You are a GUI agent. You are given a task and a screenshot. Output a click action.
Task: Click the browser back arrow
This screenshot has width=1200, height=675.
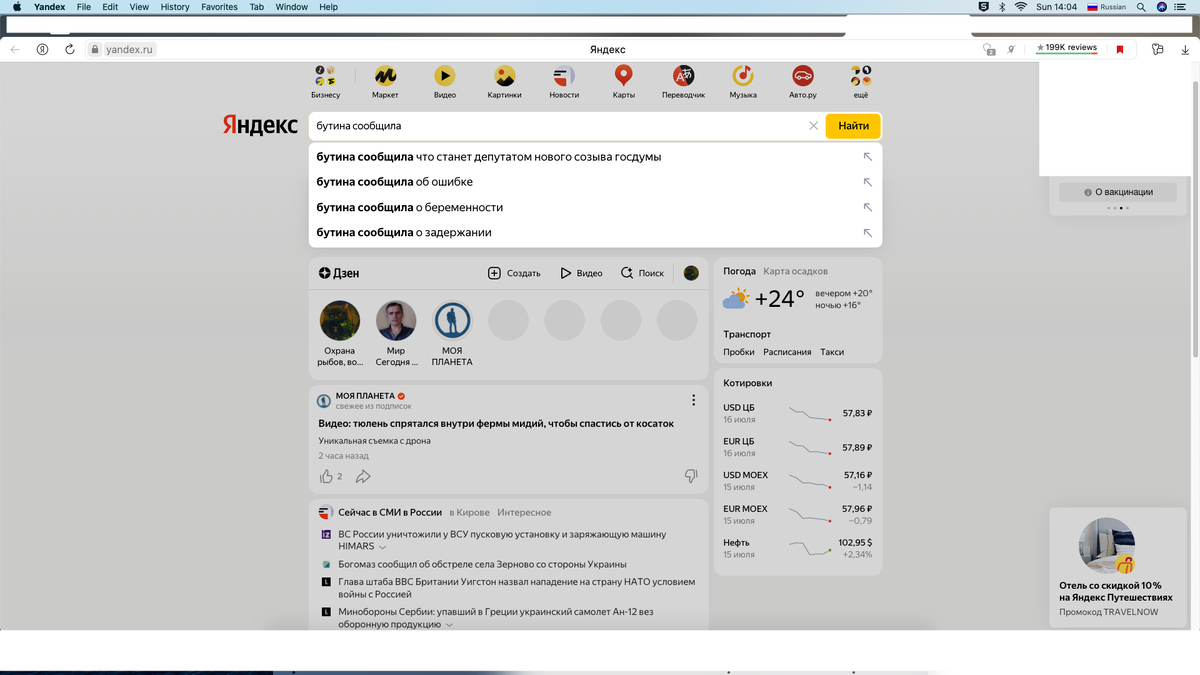click(x=15, y=49)
